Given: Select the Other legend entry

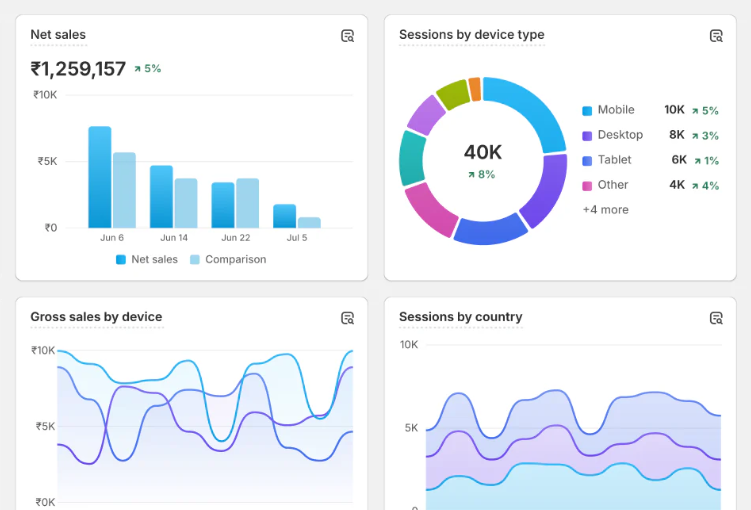Looking at the screenshot, I should click(613, 185).
